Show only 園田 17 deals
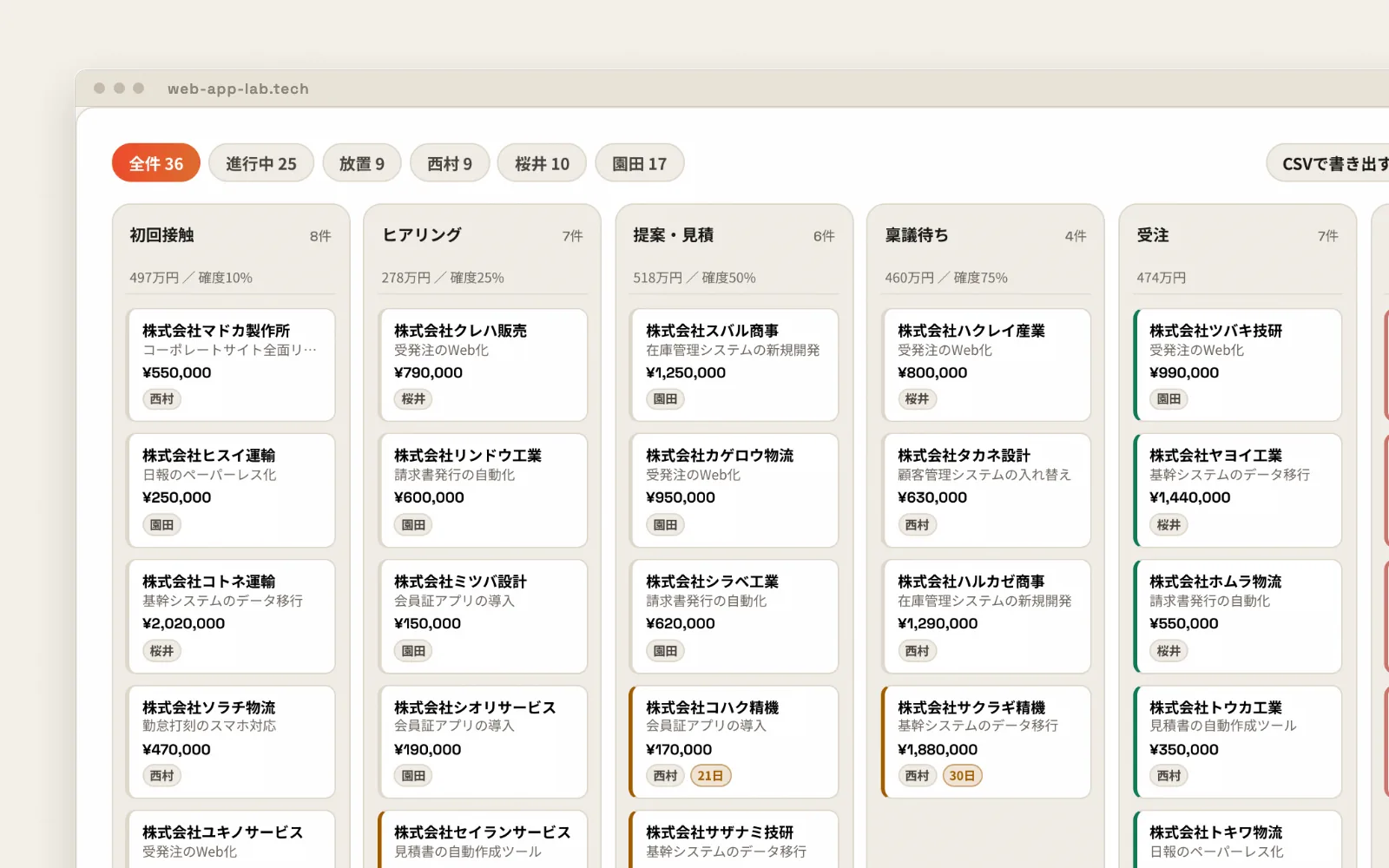 pos(640,163)
